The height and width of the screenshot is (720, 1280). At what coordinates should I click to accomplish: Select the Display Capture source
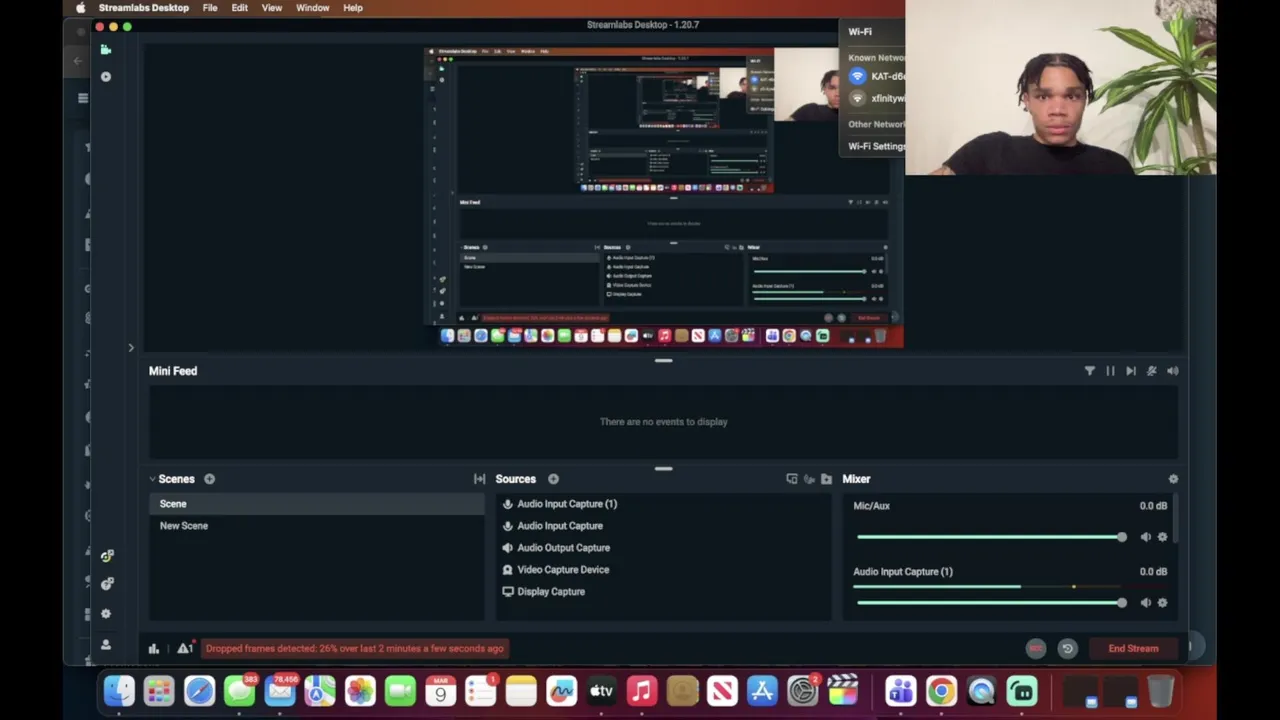(x=663, y=592)
